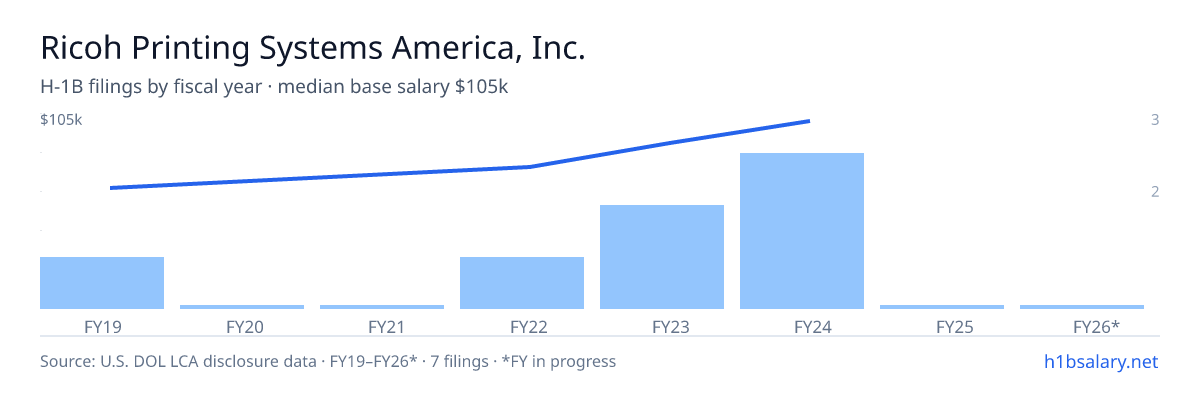Select the FY23 filings bar
1200x400 pixels.
[662, 257]
